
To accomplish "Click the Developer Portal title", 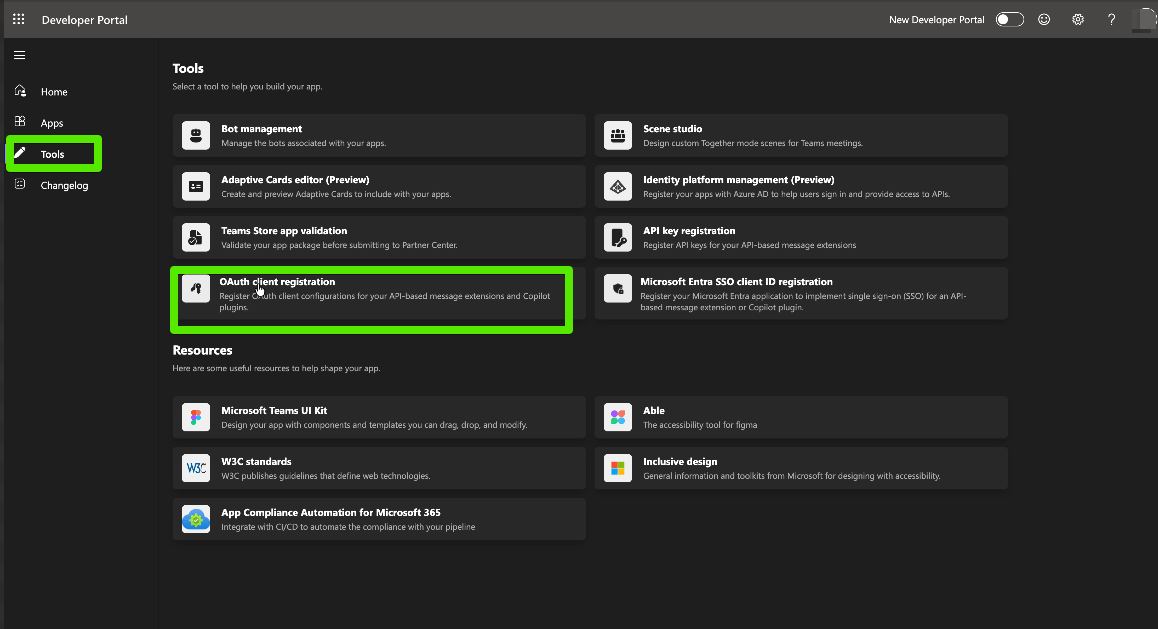I will pyautogui.click(x=85, y=20).
